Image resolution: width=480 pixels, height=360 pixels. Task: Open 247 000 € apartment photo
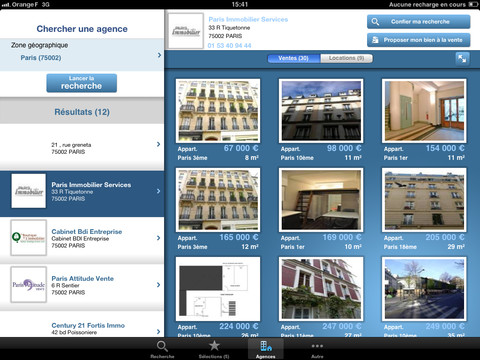tap(321, 289)
